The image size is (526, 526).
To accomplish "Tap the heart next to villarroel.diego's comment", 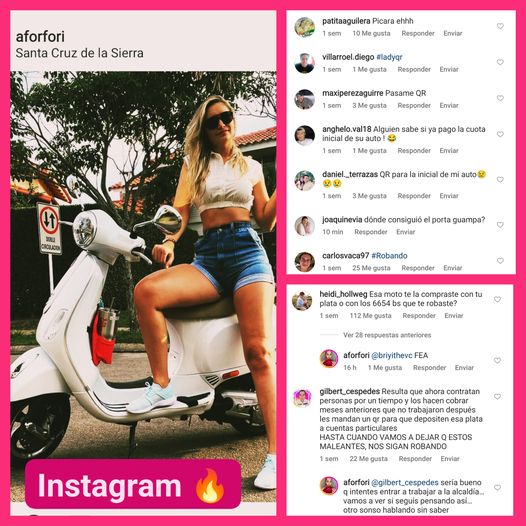I will point(500,62).
